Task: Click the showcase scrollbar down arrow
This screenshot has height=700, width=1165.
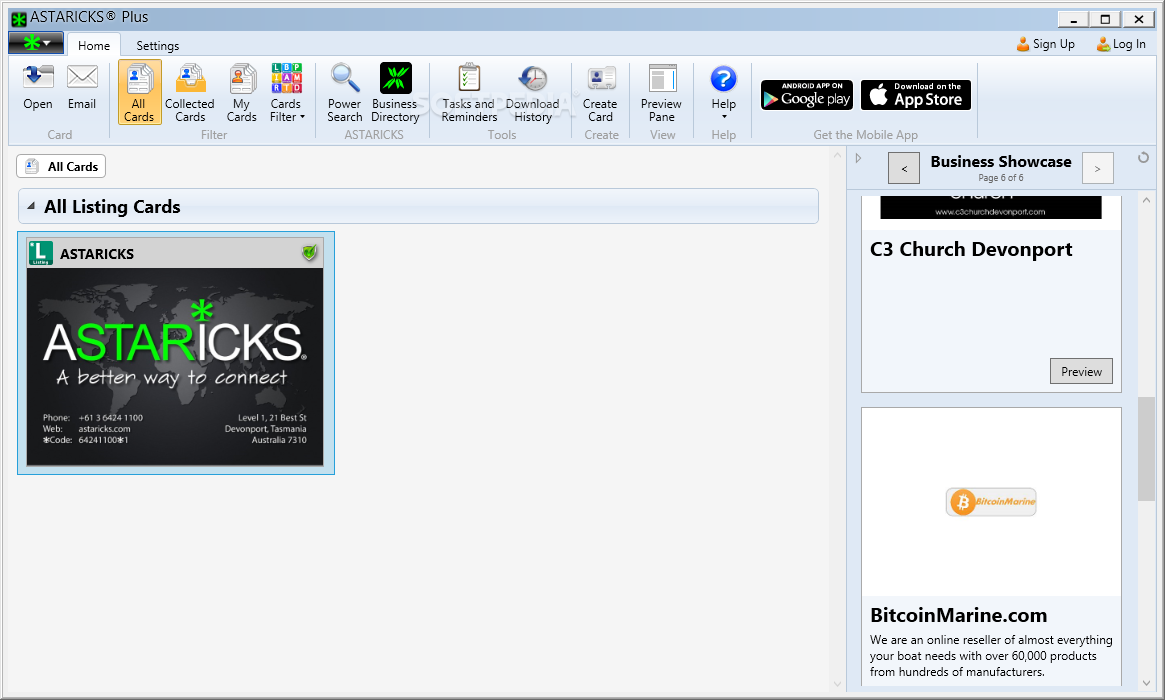Action: (x=1146, y=683)
